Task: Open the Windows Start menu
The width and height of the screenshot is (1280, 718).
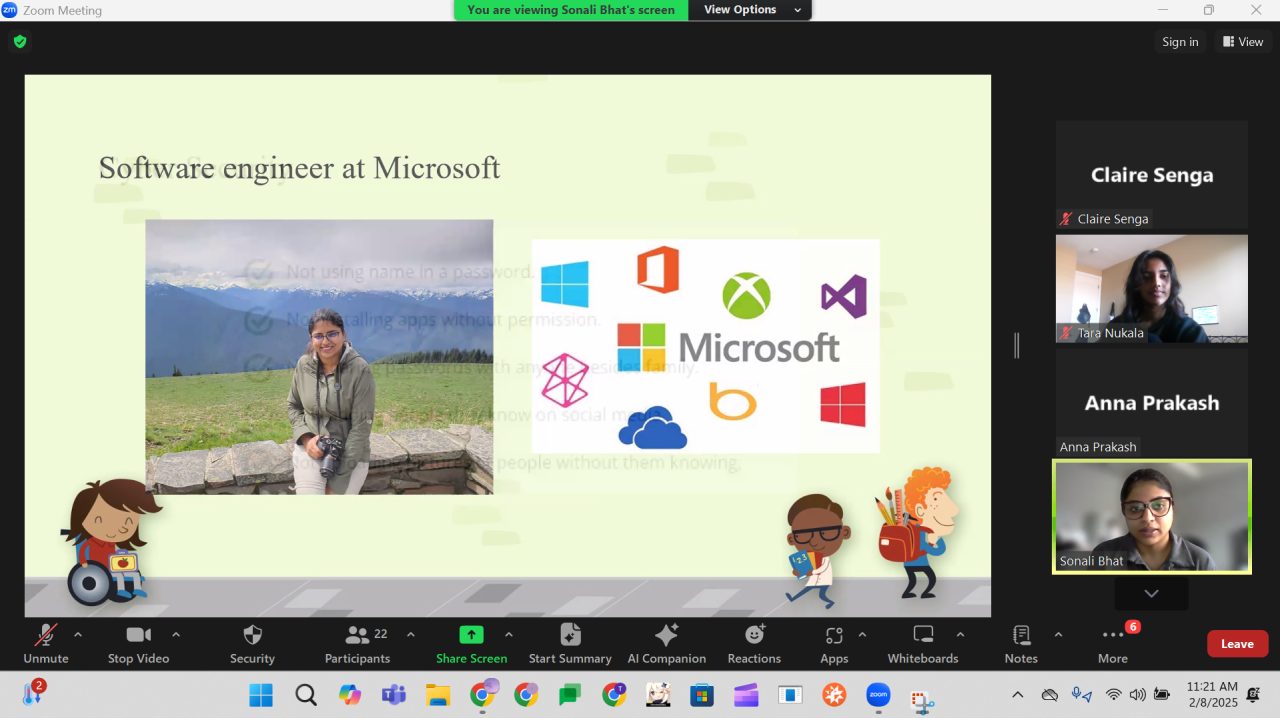Action: click(x=261, y=694)
